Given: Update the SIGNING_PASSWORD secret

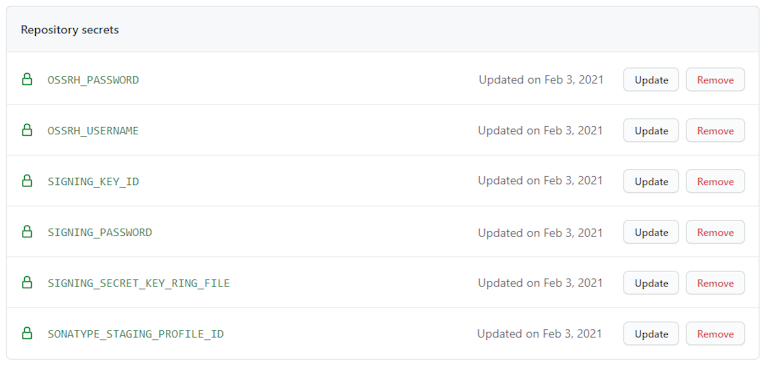Looking at the screenshot, I should pyautogui.click(x=651, y=232).
